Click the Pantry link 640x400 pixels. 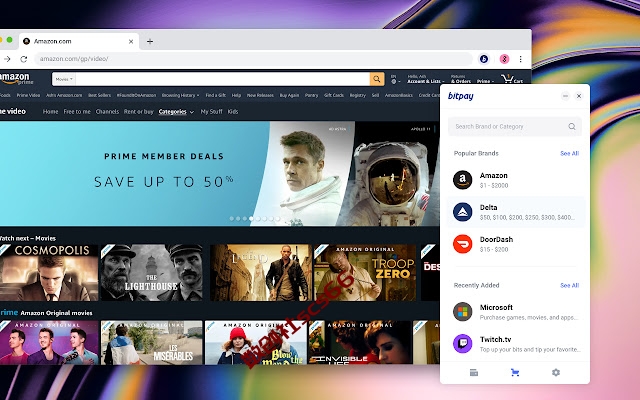311,95
